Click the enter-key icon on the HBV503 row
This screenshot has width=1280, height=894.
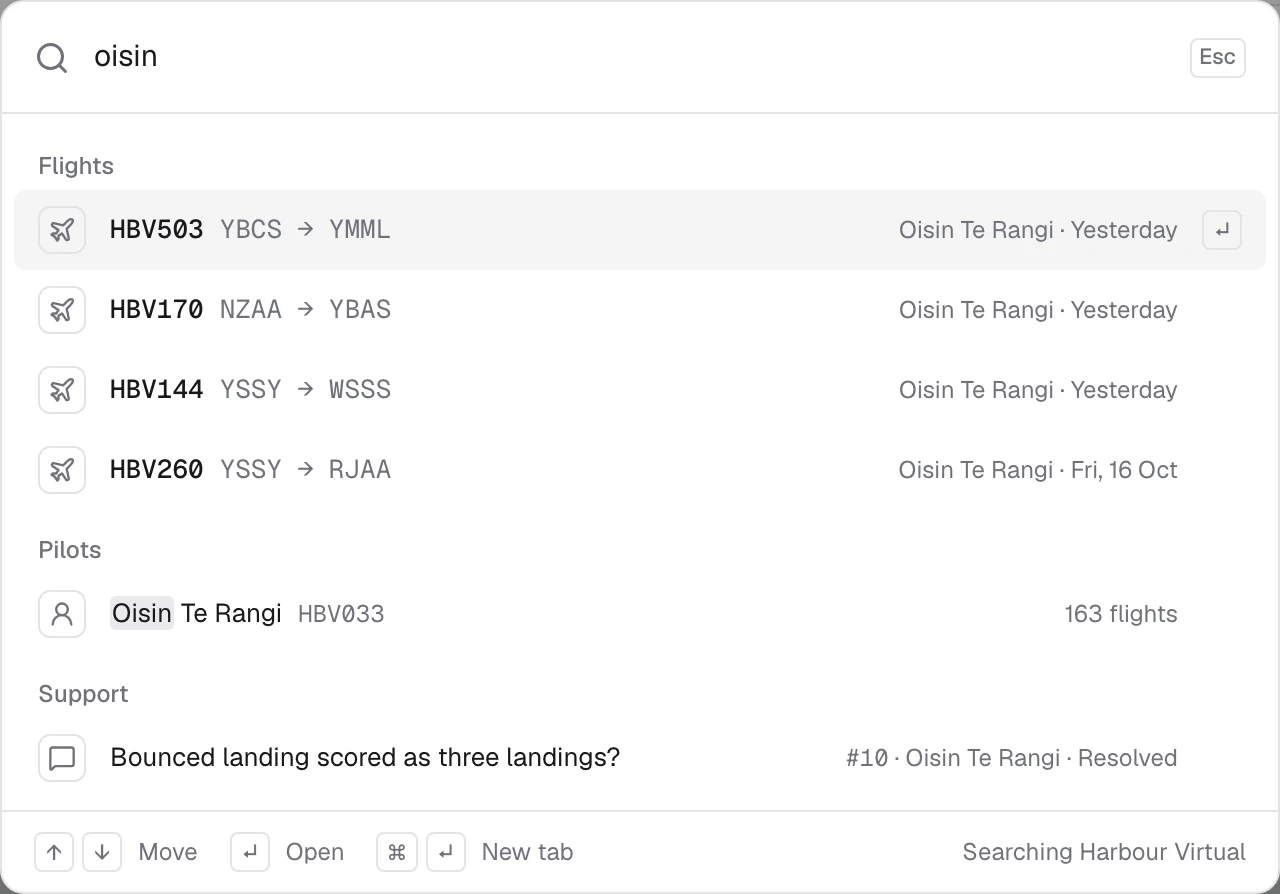pos(1222,230)
